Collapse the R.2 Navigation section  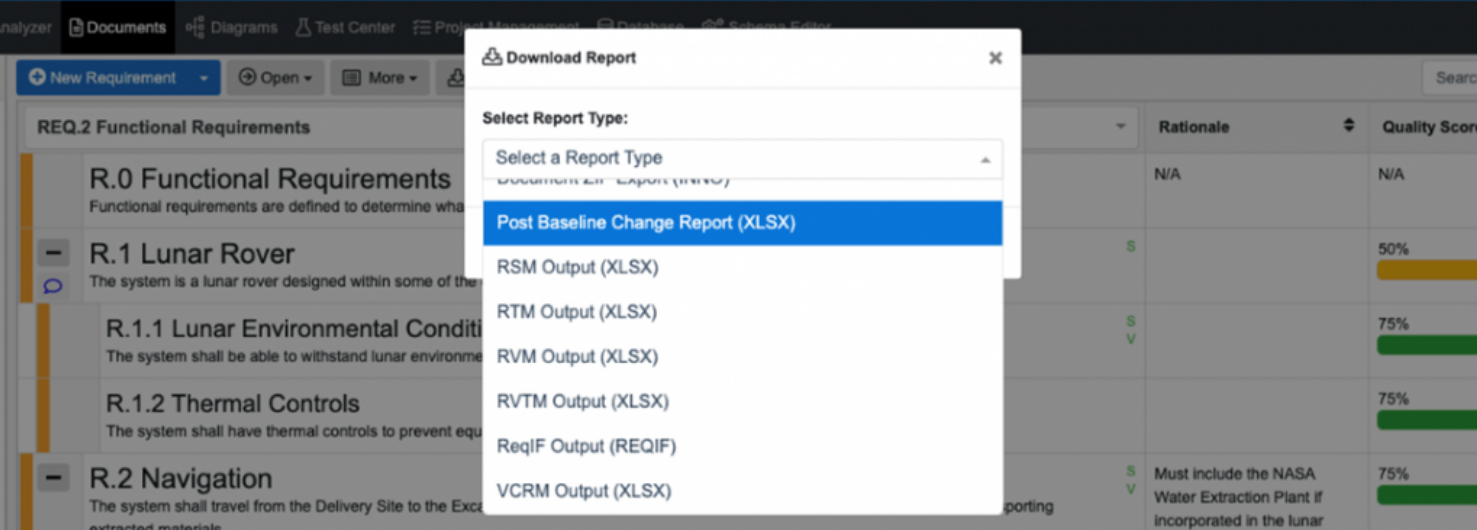pyautogui.click(x=53, y=477)
